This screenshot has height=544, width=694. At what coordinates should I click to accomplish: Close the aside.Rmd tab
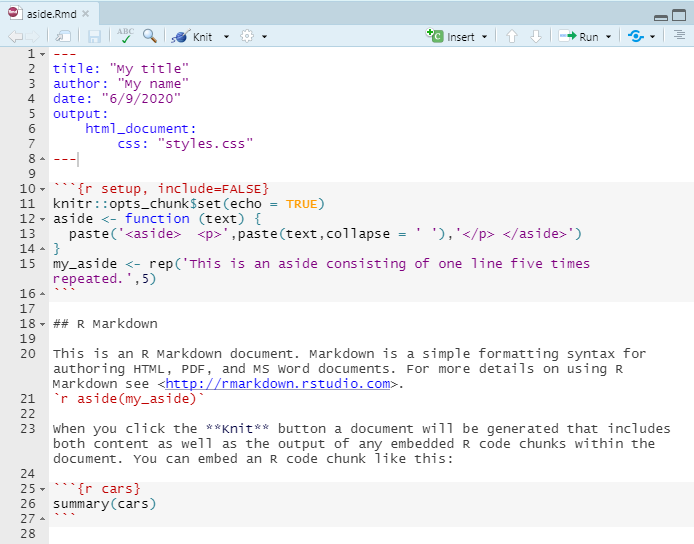86,14
